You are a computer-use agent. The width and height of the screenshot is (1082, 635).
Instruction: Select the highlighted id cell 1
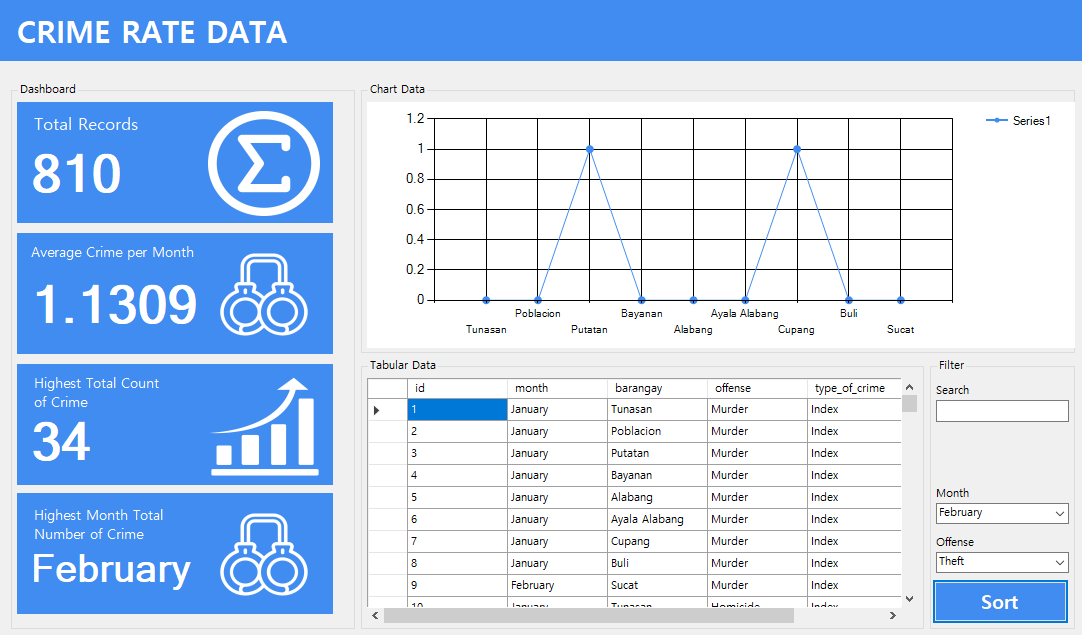tap(458, 409)
